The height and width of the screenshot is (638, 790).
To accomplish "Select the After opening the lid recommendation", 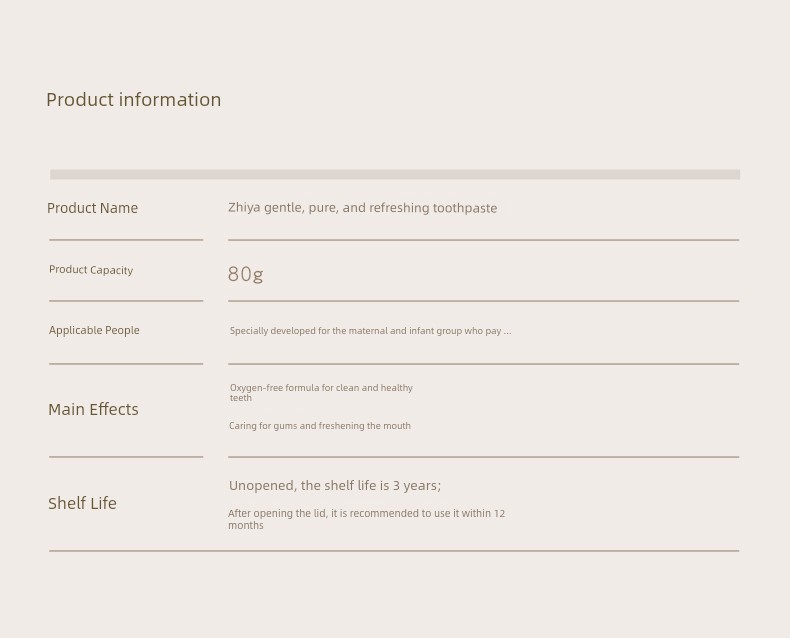I will (366, 519).
